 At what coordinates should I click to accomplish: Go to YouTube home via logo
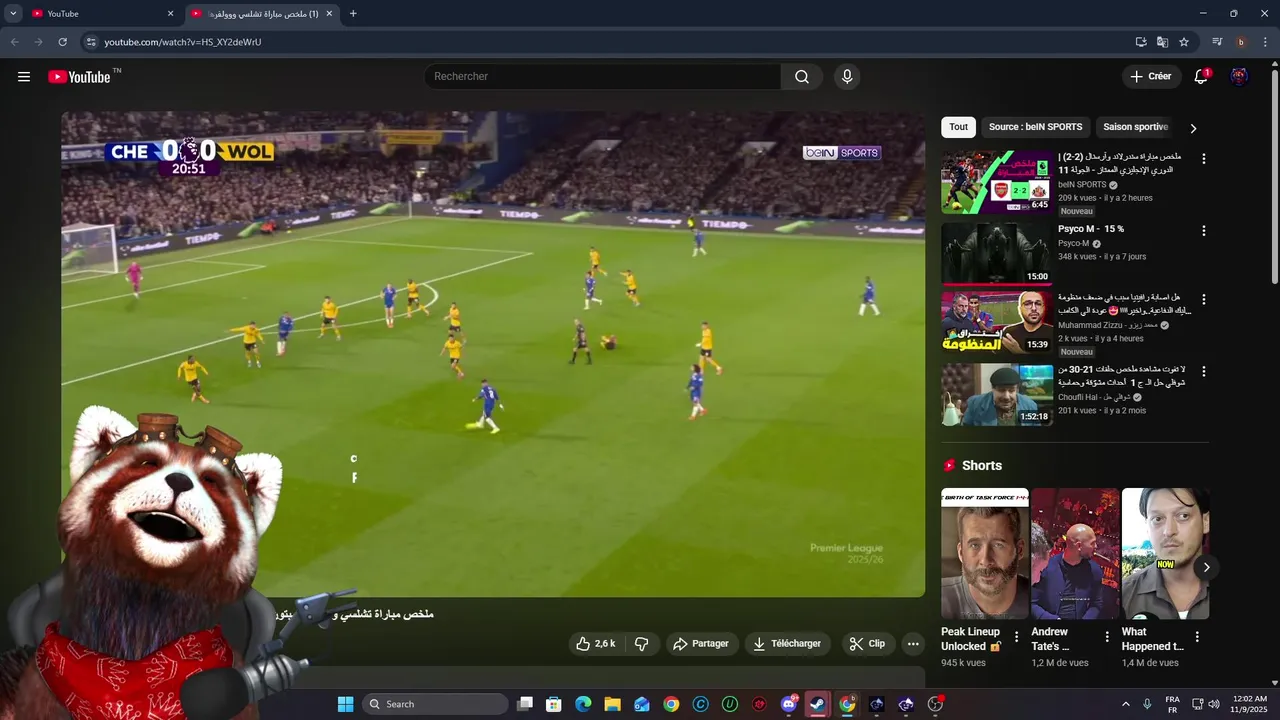coord(79,77)
